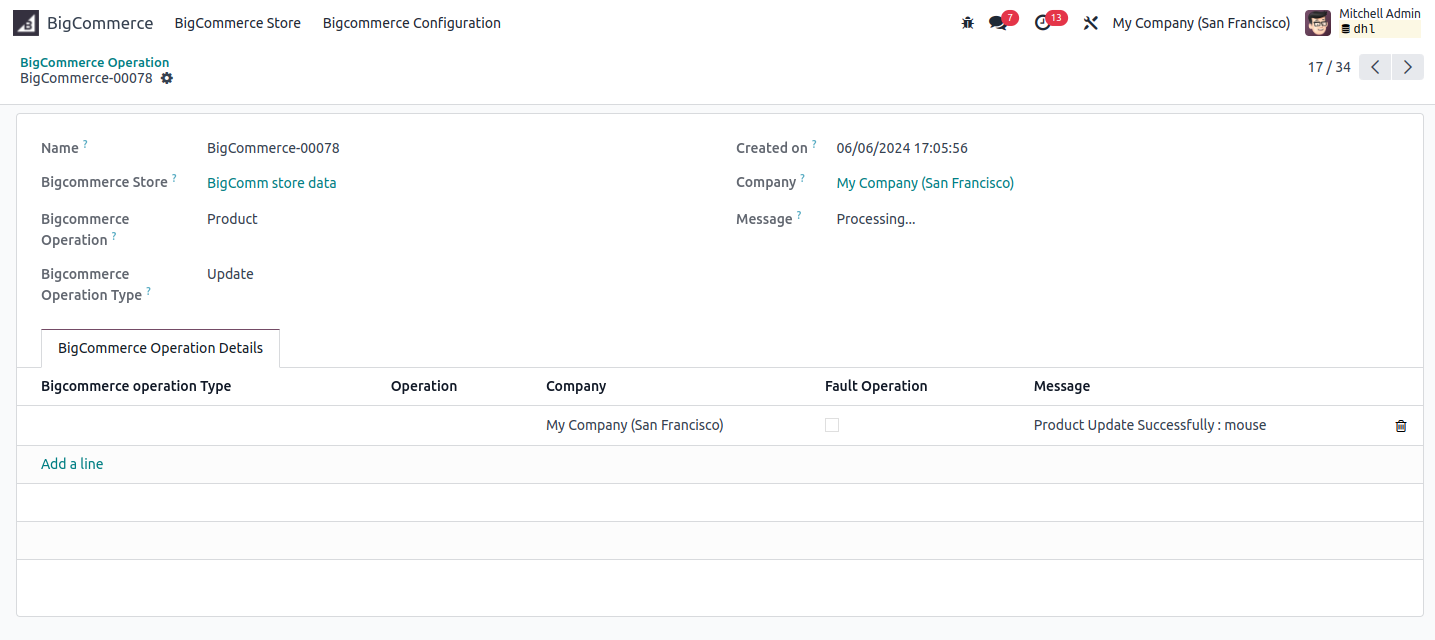This screenshot has height=640, width=1435.
Task: Open the gear actions menu beside BigCommerce-00078
Action: 167,78
